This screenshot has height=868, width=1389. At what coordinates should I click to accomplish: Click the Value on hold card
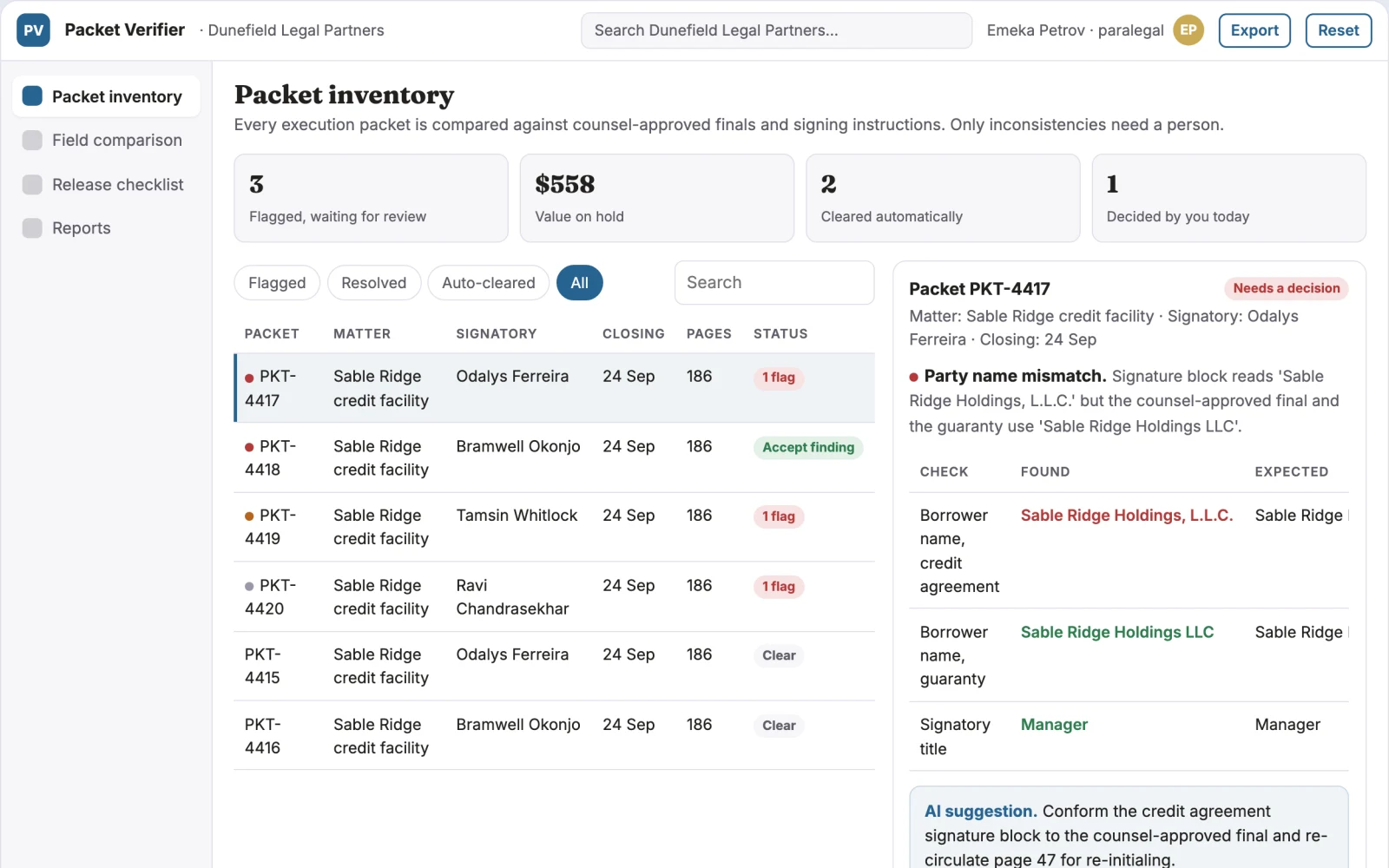point(657,198)
